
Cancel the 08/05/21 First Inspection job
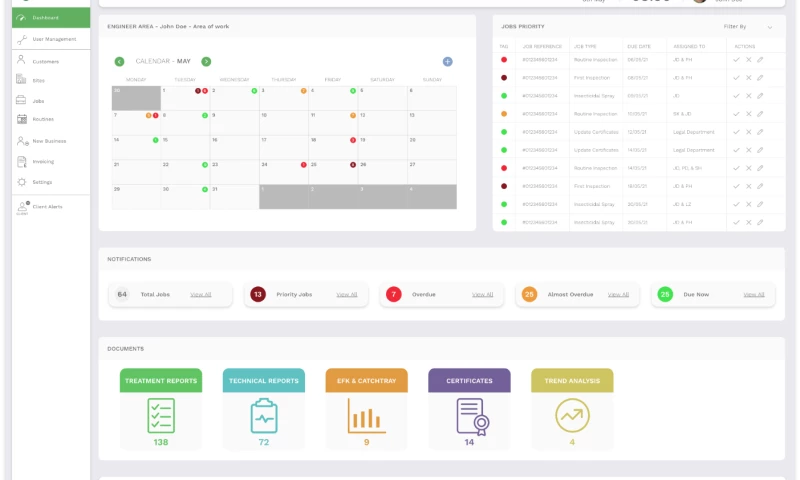point(748,78)
